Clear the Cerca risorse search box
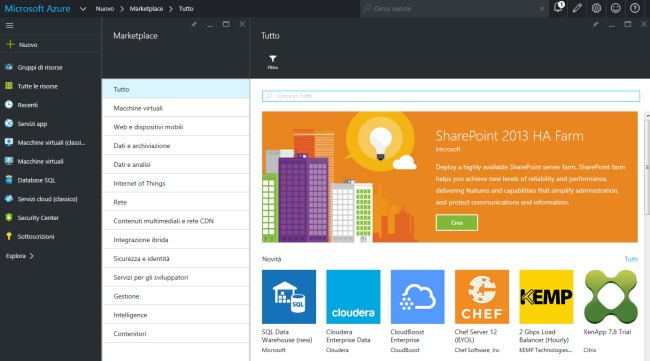The height and width of the screenshot is (361, 650). coord(541,9)
